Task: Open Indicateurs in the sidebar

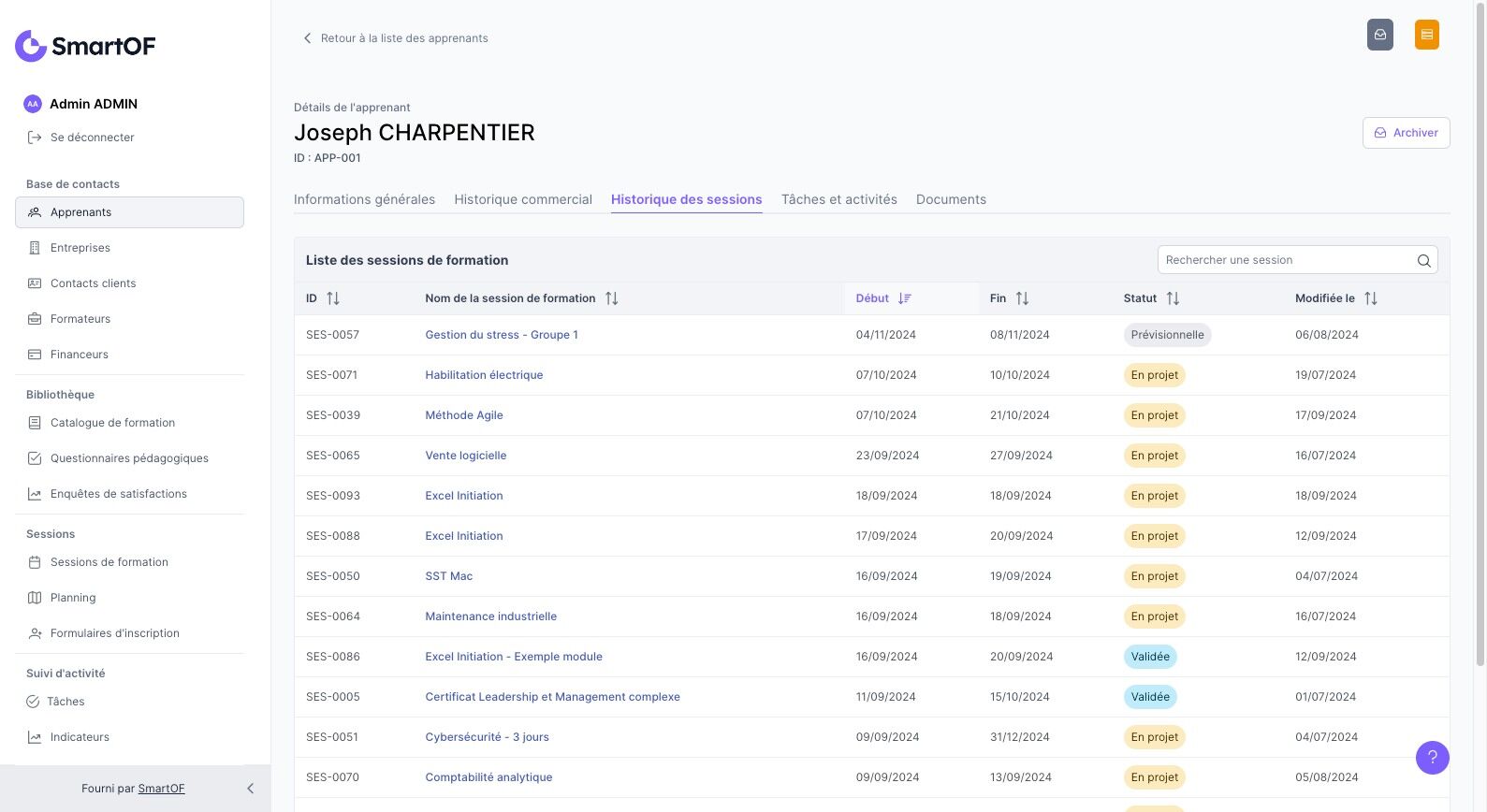Action: (x=80, y=737)
